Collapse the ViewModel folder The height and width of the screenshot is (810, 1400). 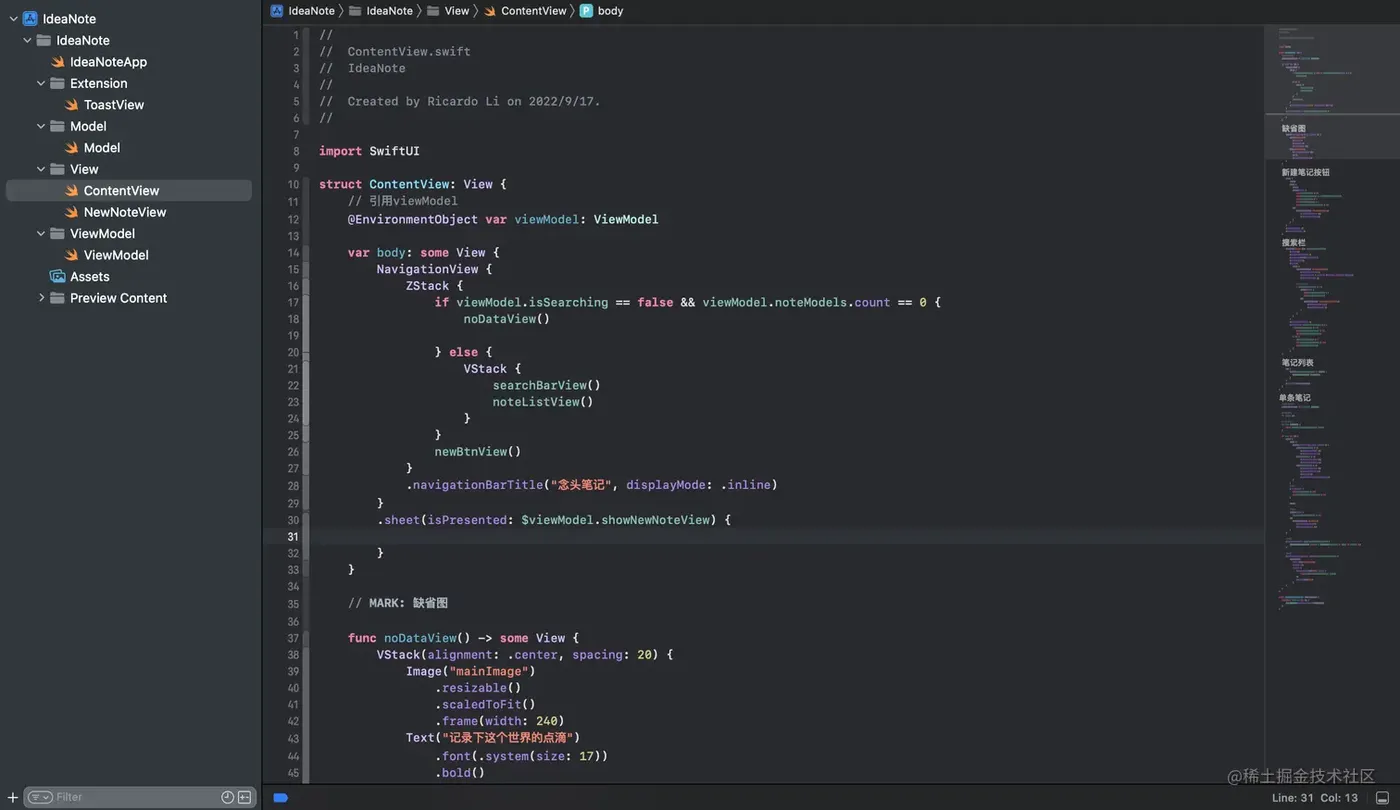41,233
